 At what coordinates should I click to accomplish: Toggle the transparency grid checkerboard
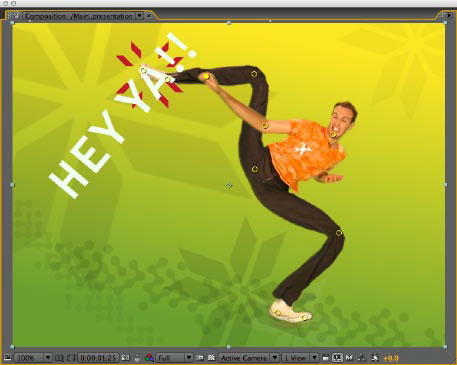coord(211,358)
